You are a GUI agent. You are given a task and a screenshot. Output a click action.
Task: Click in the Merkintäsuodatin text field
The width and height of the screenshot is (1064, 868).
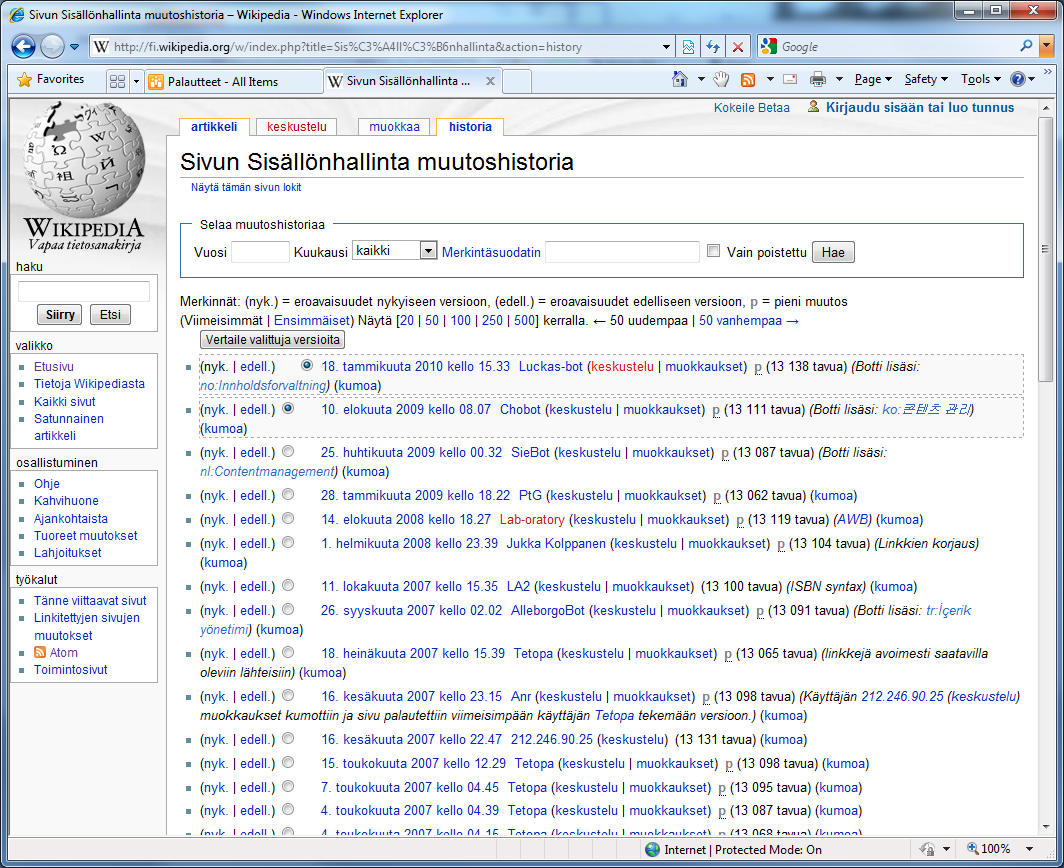click(622, 252)
